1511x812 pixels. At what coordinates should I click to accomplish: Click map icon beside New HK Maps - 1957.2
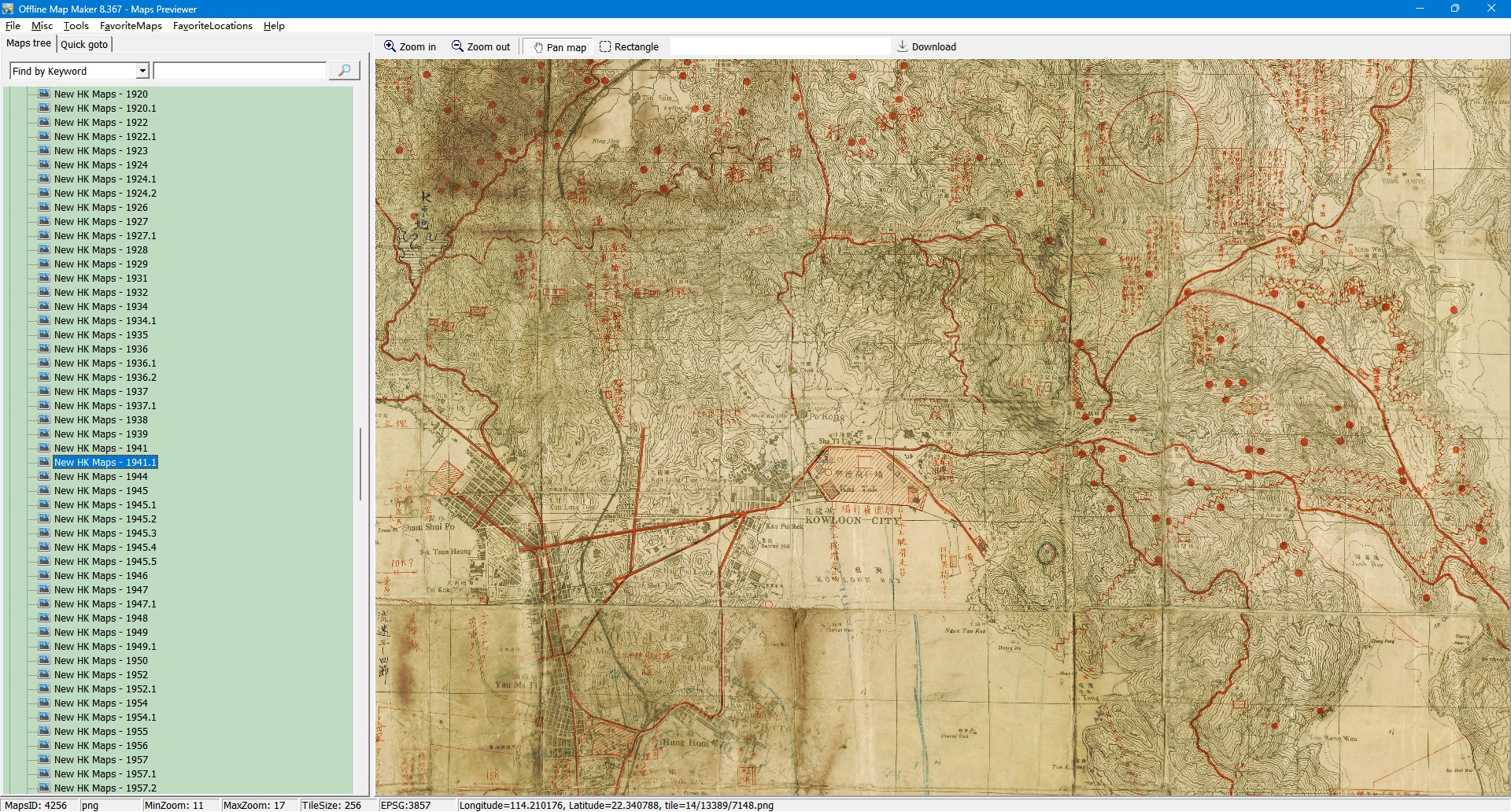coord(44,788)
